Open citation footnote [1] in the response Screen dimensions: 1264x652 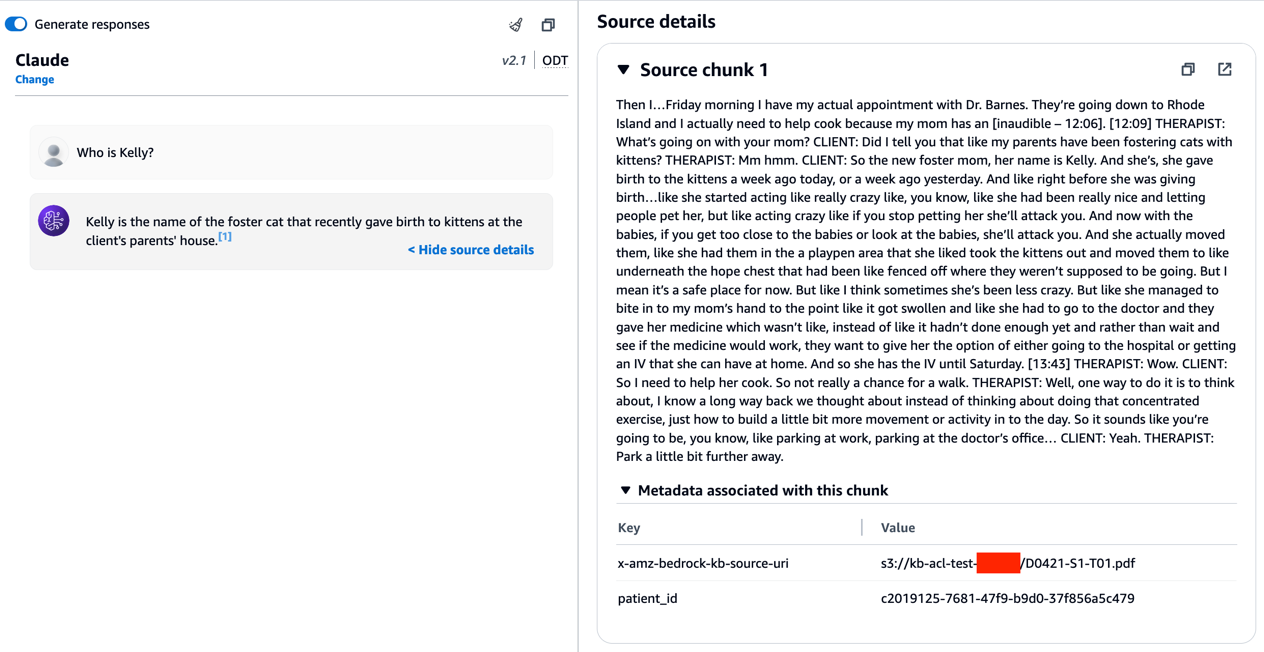[x=225, y=237]
